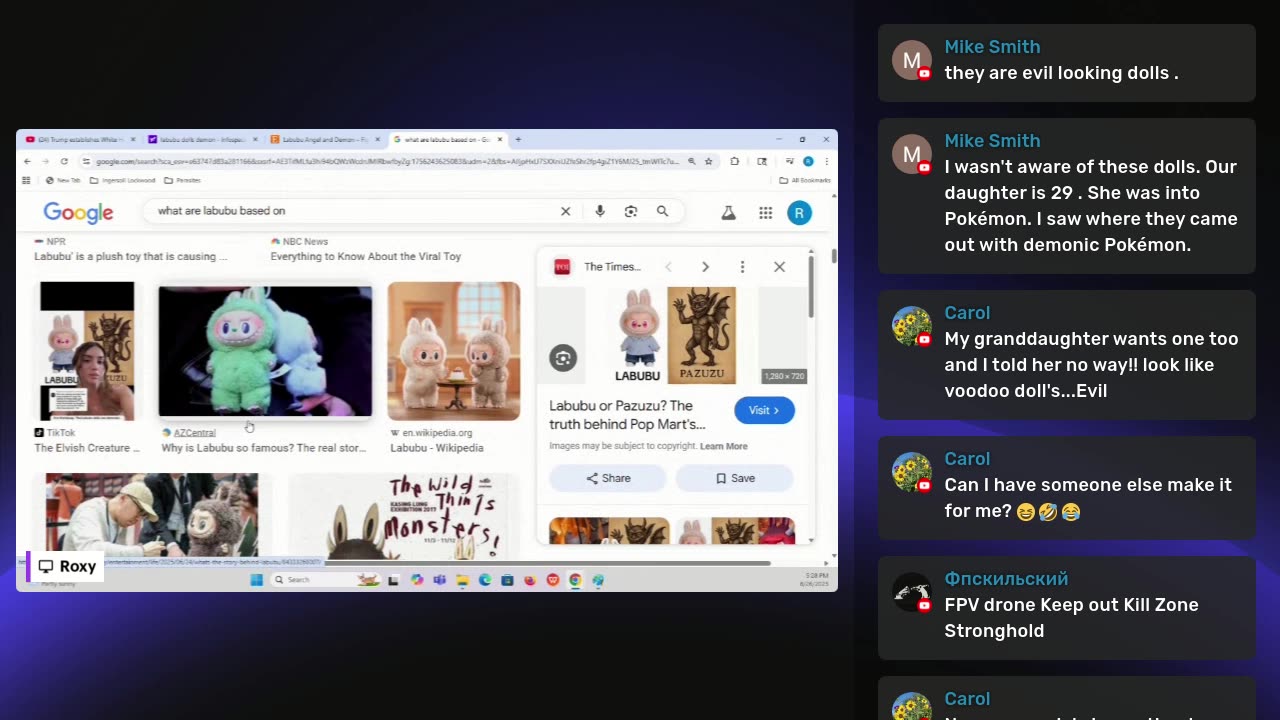1280x720 pixels.
Task: Click the magnifier search button in Google
Action: click(662, 211)
